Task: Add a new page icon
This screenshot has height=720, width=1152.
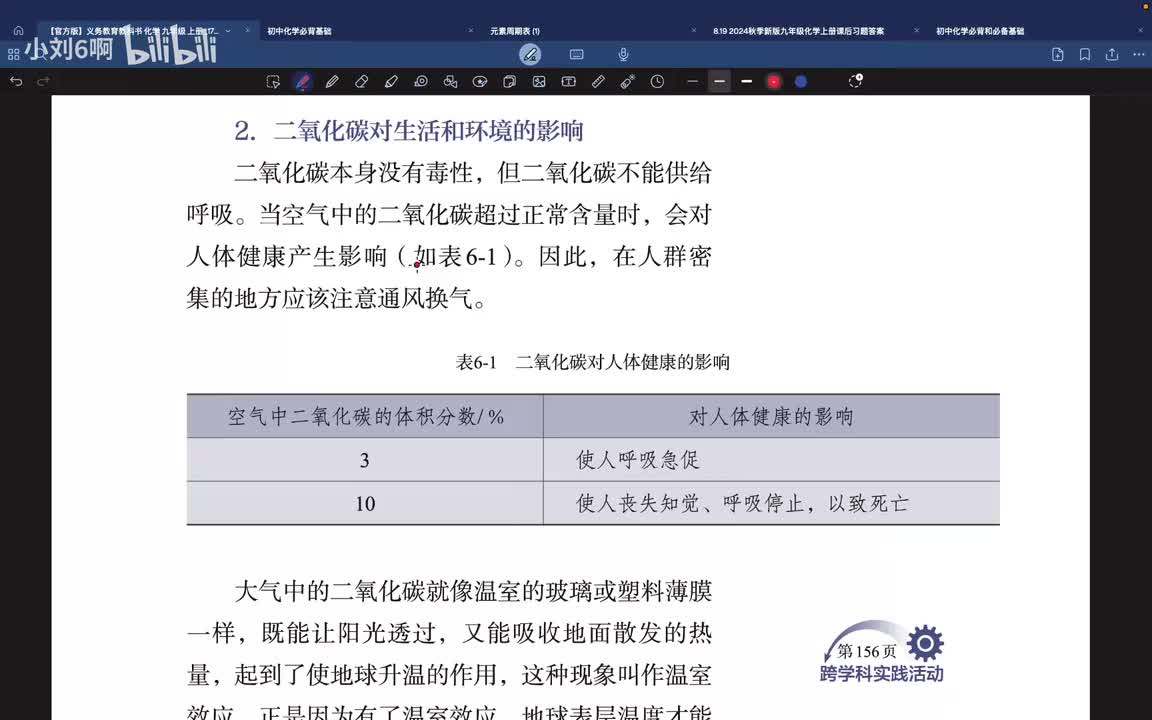Action: point(1058,54)
